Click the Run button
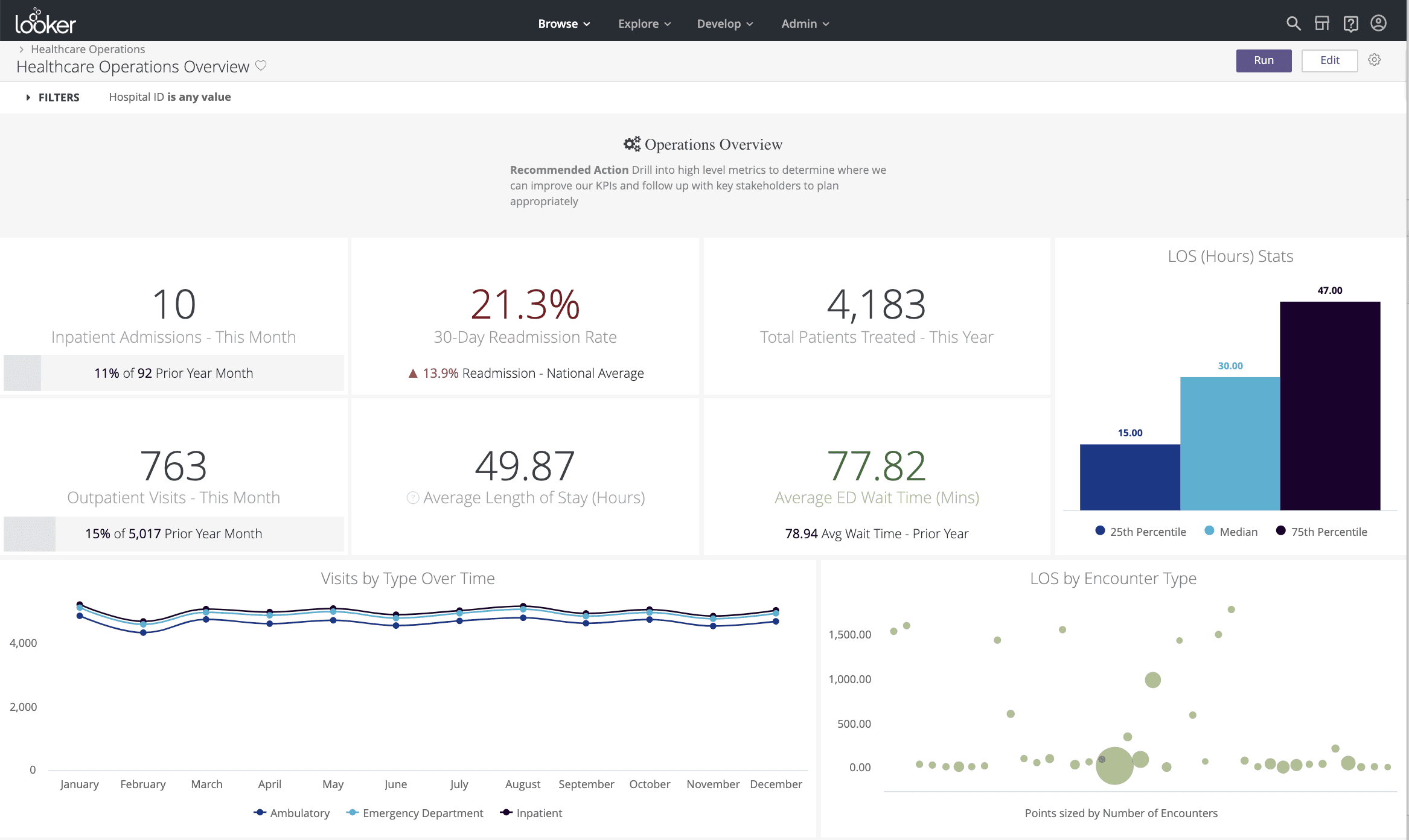Viewport: 1409px width, 840px height. tap(1264, 60)
